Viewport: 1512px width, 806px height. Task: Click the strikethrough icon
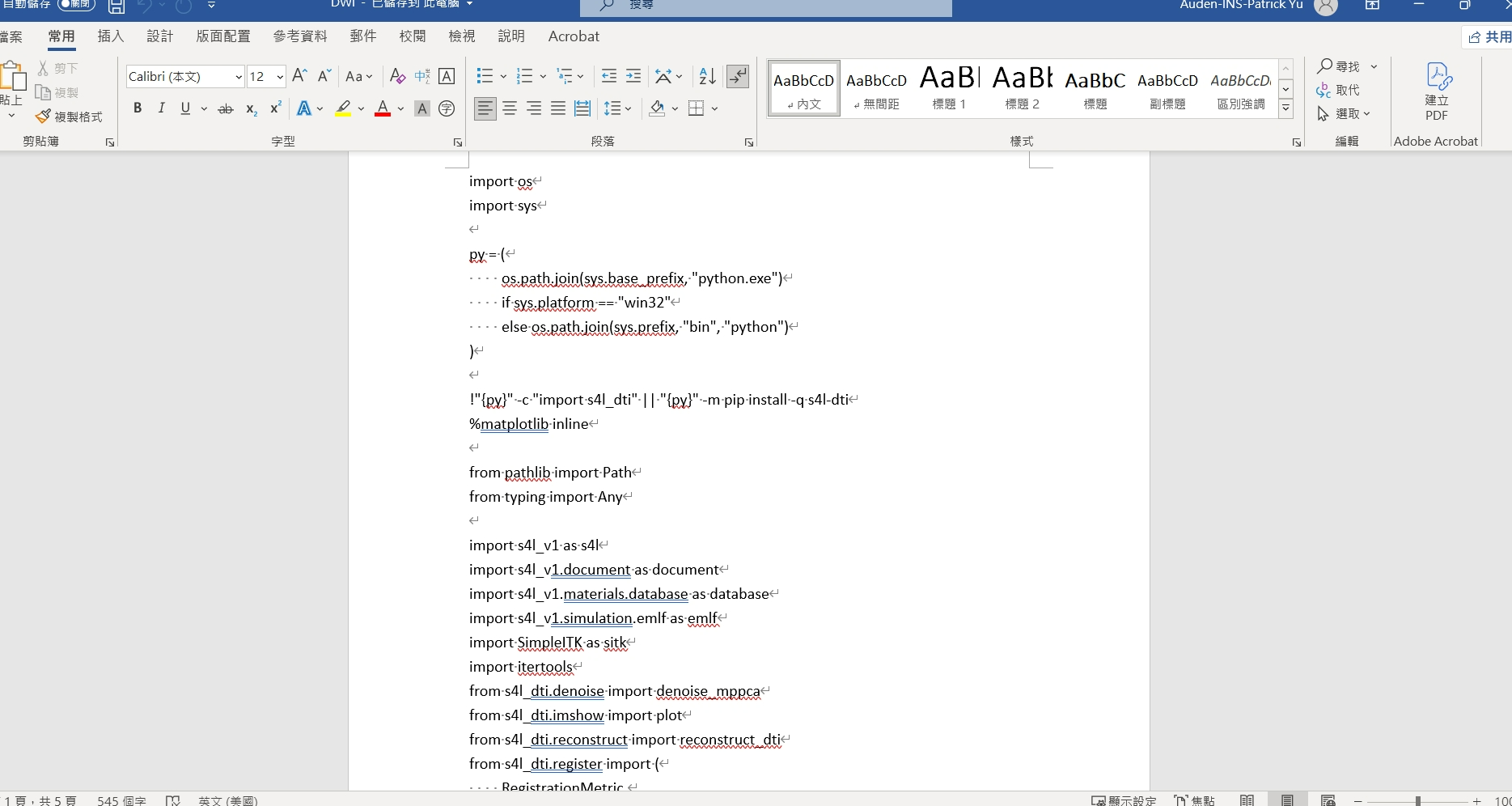(x=226, y=108)
